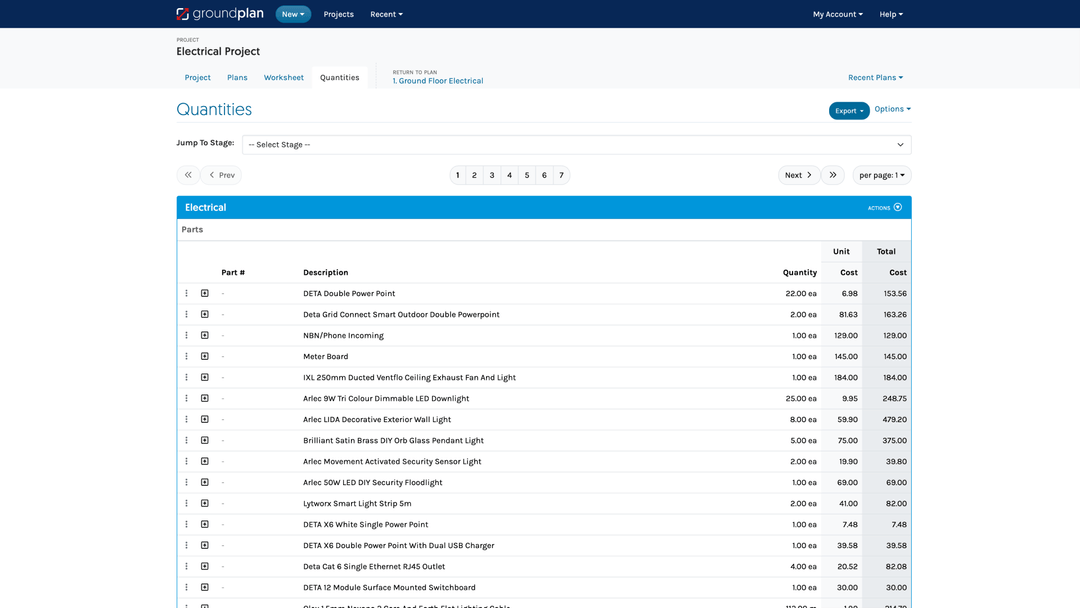Go to page 7 in pagination
This screenshot has width=1080, height=608.
(x=561, y=175)
